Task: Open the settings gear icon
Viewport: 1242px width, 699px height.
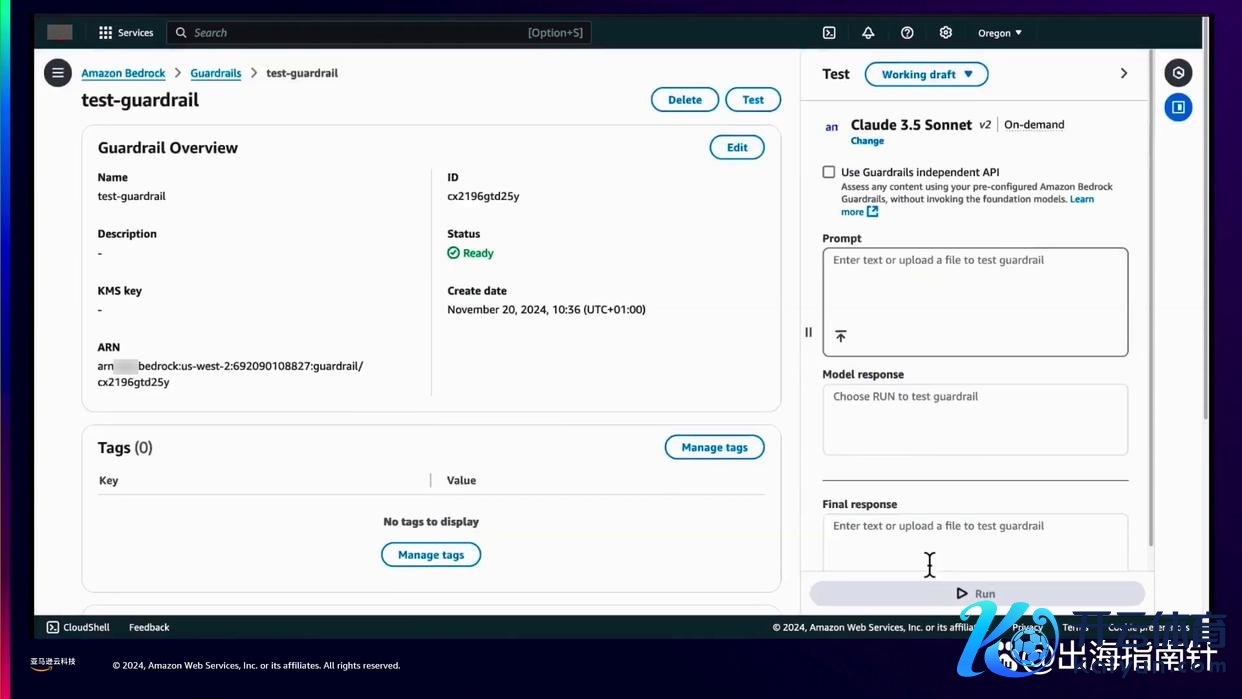Action: click(x=946, y=33)
